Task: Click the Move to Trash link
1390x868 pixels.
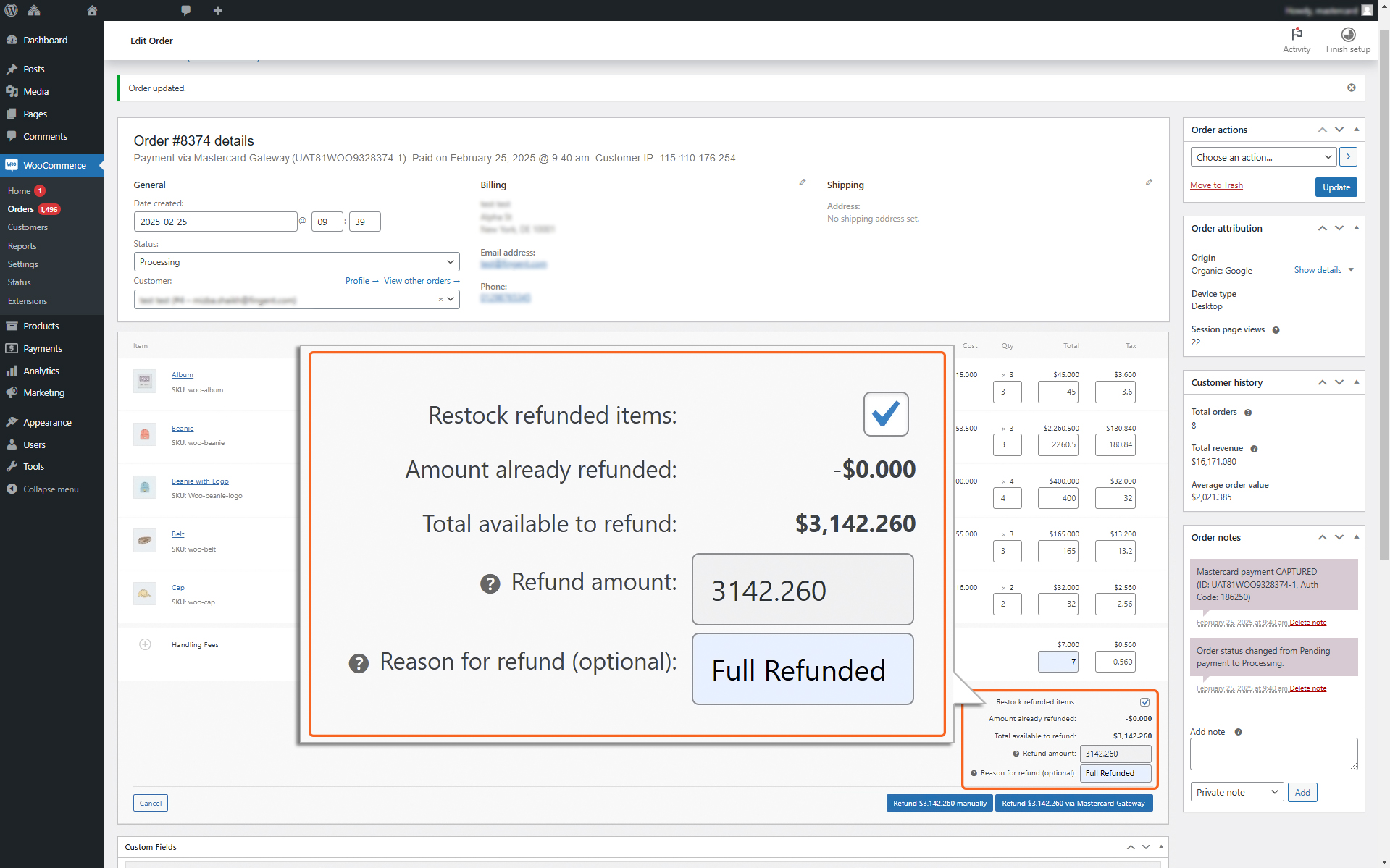Action: [1216, 185]
